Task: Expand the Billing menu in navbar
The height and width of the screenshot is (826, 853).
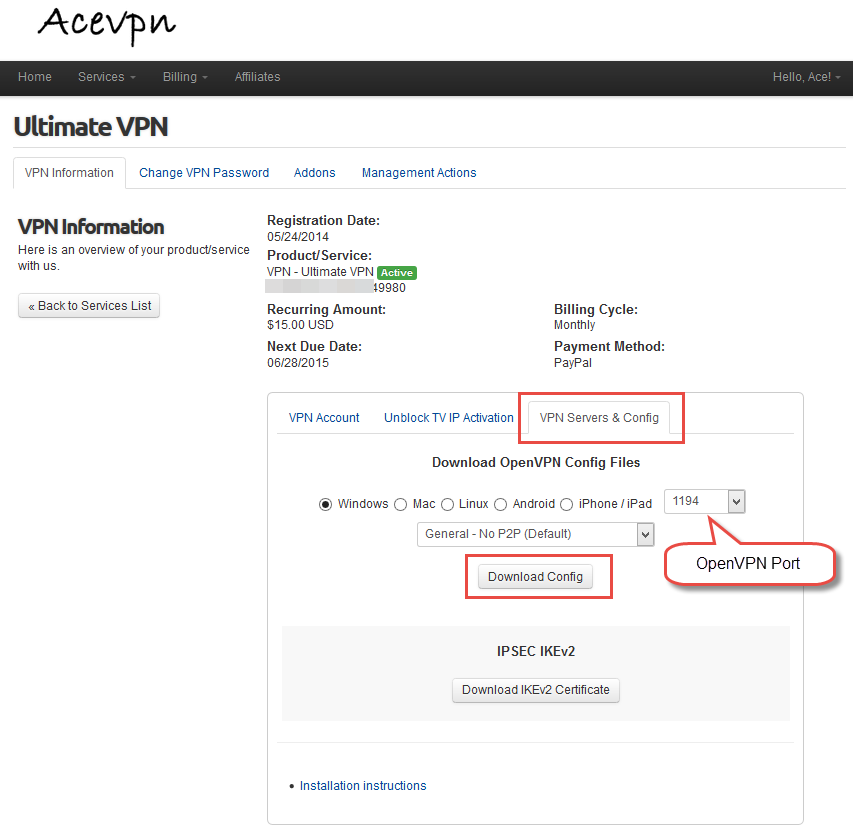Action: pos(185,77)
